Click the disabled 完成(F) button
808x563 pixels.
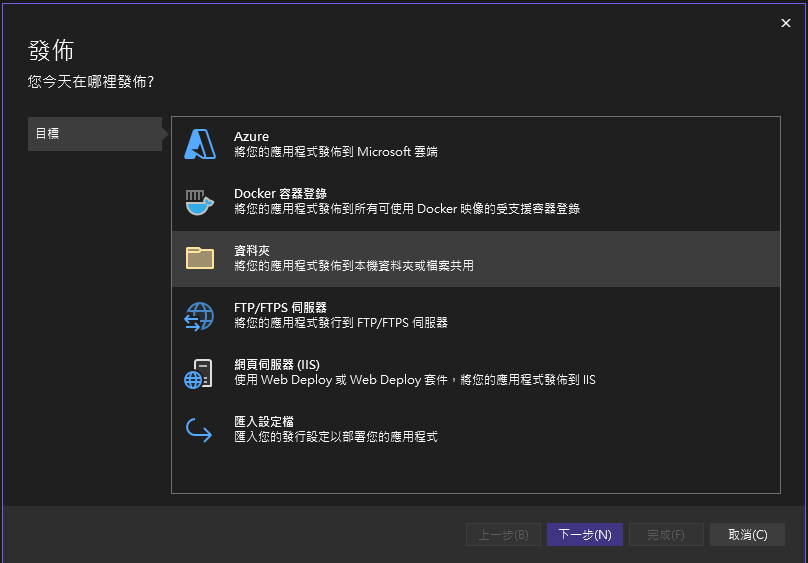tap(666, 535)
